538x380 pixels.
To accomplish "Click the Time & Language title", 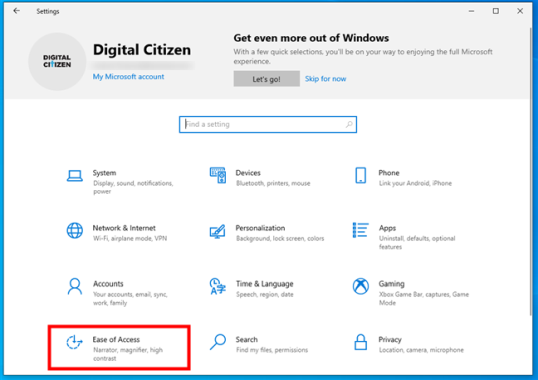I will point(264,284).
